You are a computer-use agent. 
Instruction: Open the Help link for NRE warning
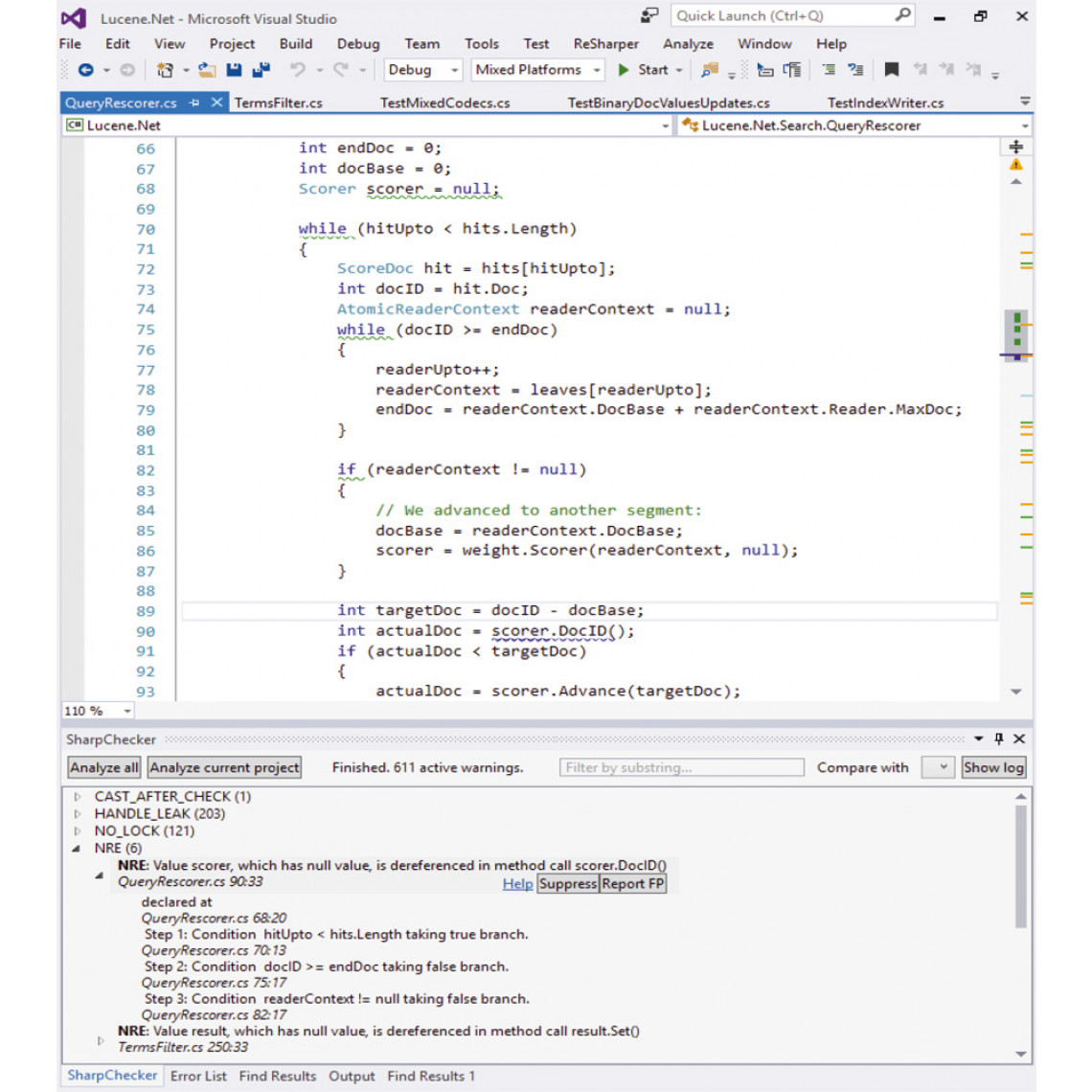pyautogui.click(x=517, y=884)
